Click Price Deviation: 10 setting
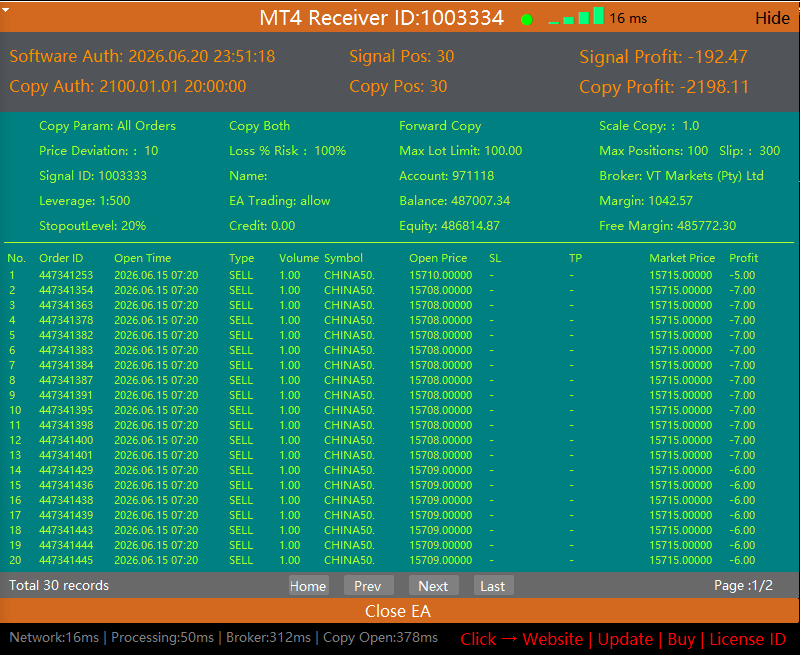Viewport: 800px width, 655px height. click(98, 151)
